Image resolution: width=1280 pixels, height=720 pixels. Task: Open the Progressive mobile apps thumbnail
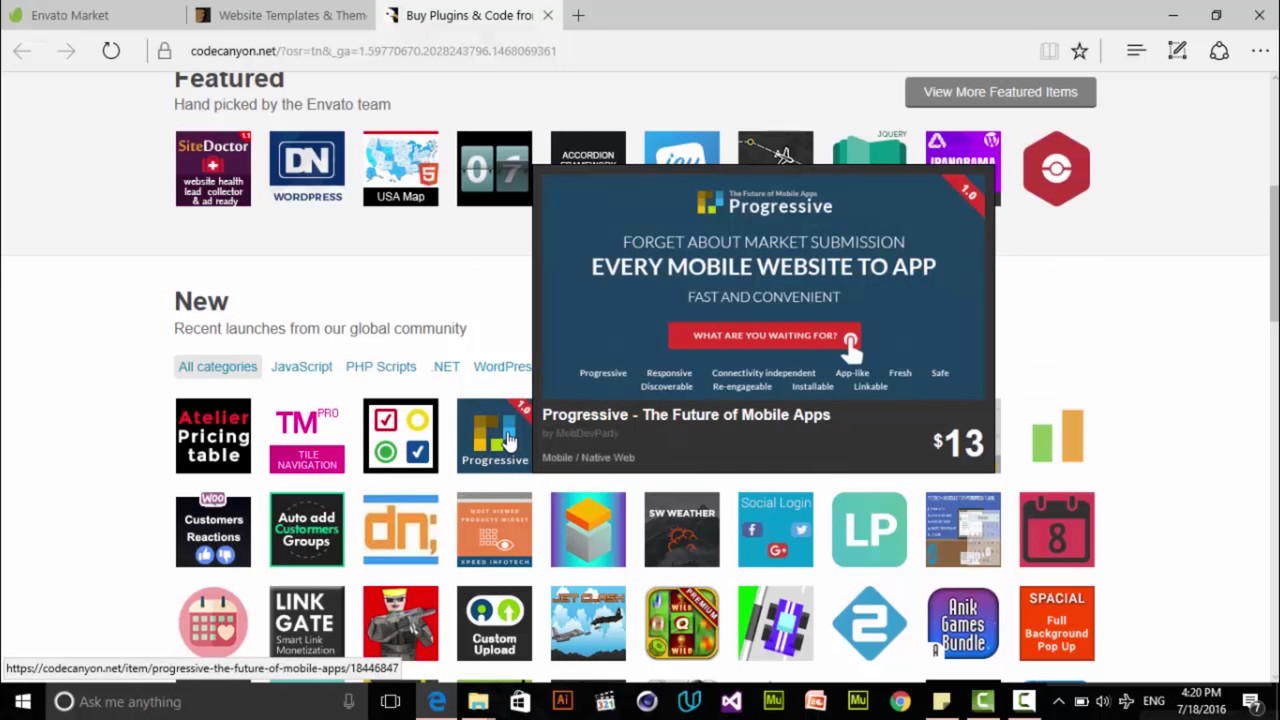coord(494,436)
